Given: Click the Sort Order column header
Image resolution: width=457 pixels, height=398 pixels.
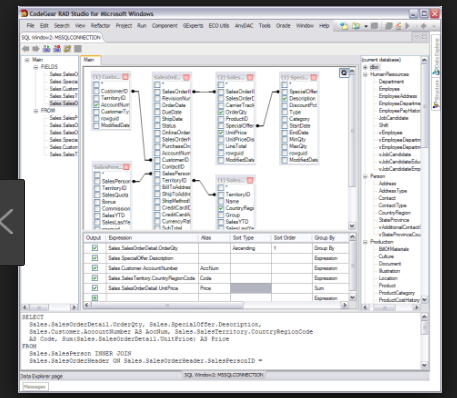Looking at the screenshot, I should pos(292,238).
